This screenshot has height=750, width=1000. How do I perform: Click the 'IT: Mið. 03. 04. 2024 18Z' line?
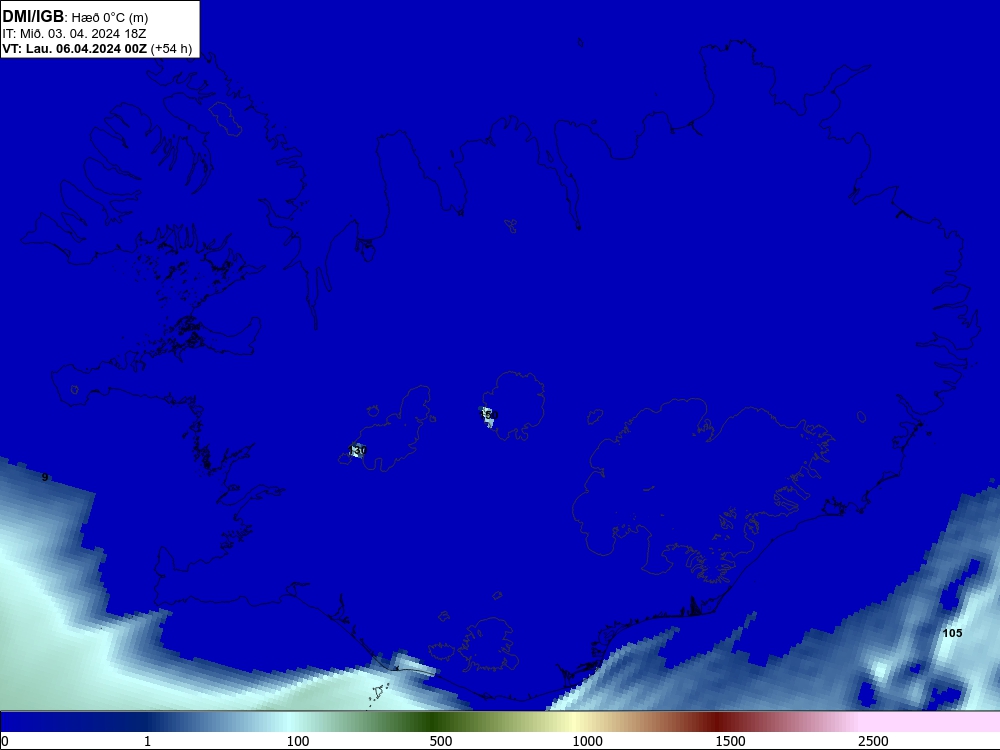(74, 34)
